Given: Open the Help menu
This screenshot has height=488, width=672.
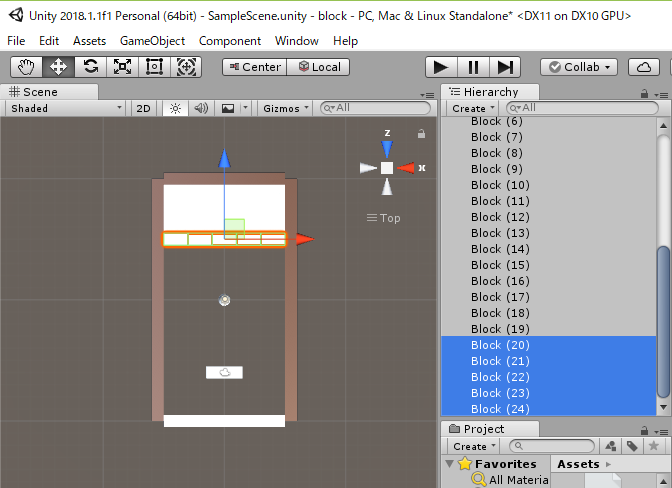Looking at the screenshot, I should tap(345, 41).
